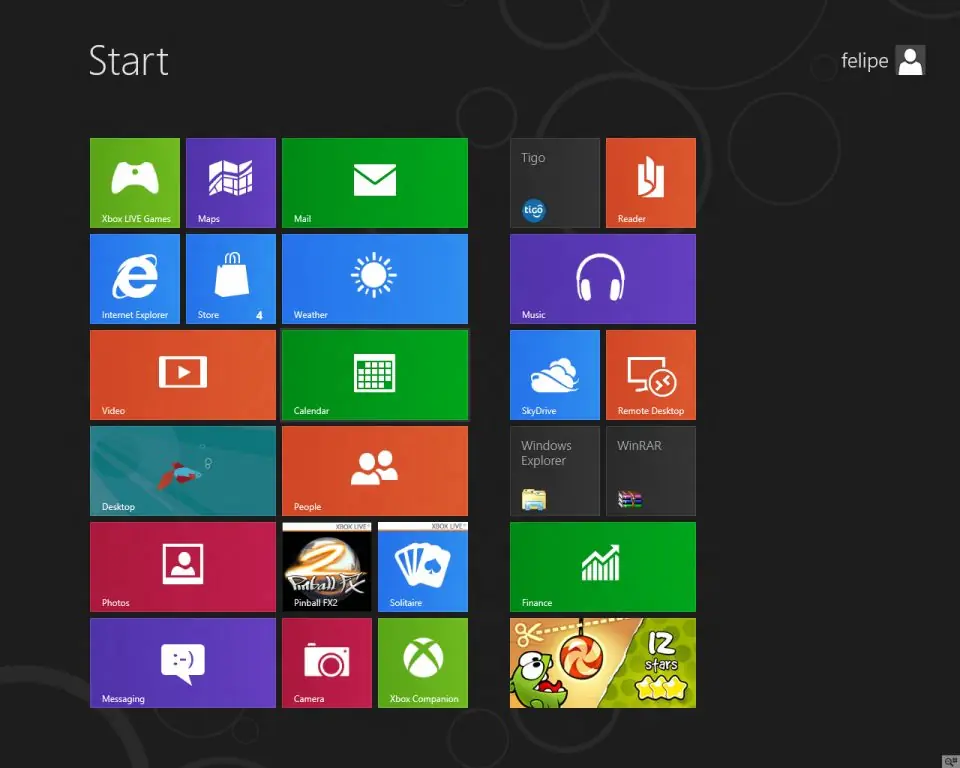960x768 pixels.
Task: Open the Weather tile
Action: [375, 279]
